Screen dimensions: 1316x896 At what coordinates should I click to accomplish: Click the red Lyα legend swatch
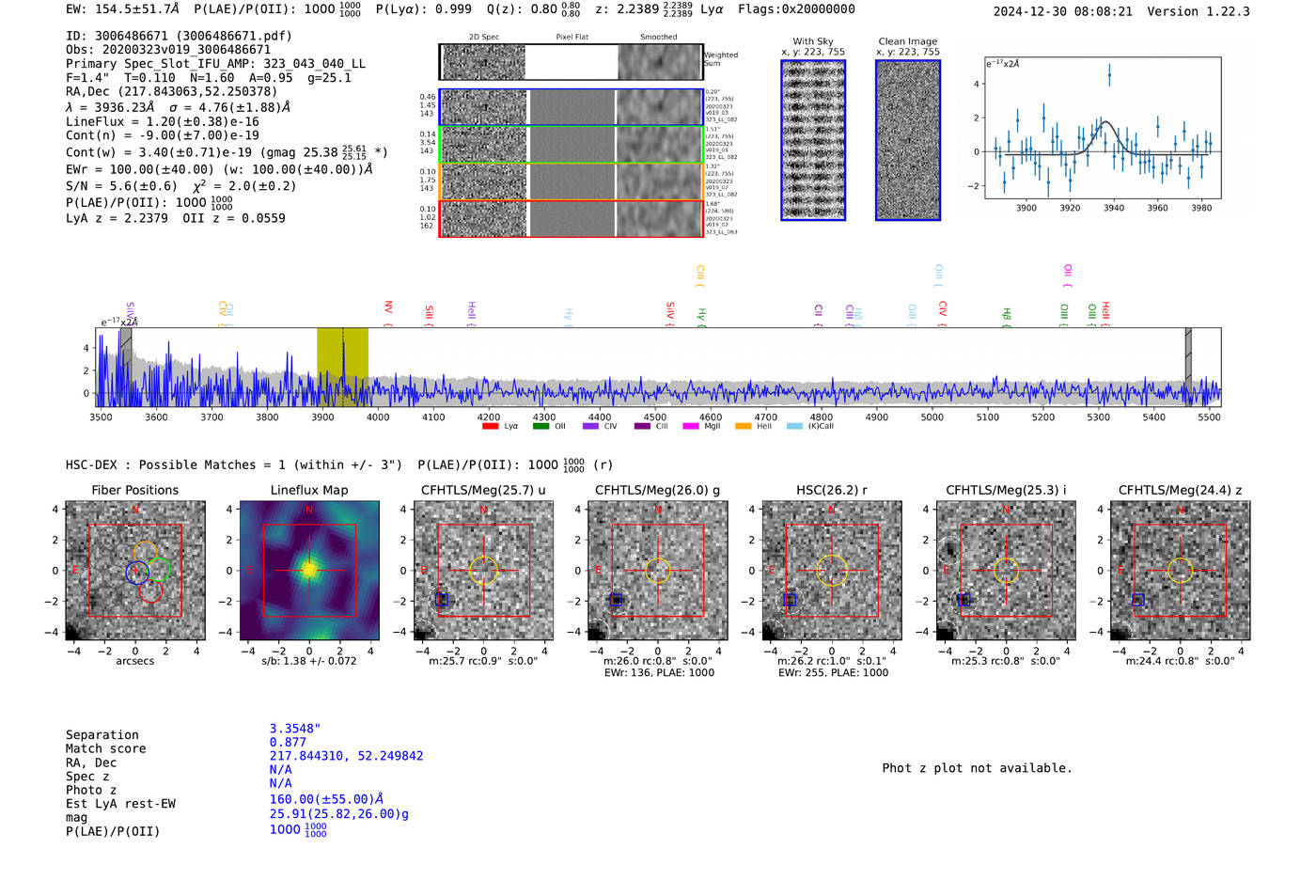click(x=490, y=427)
